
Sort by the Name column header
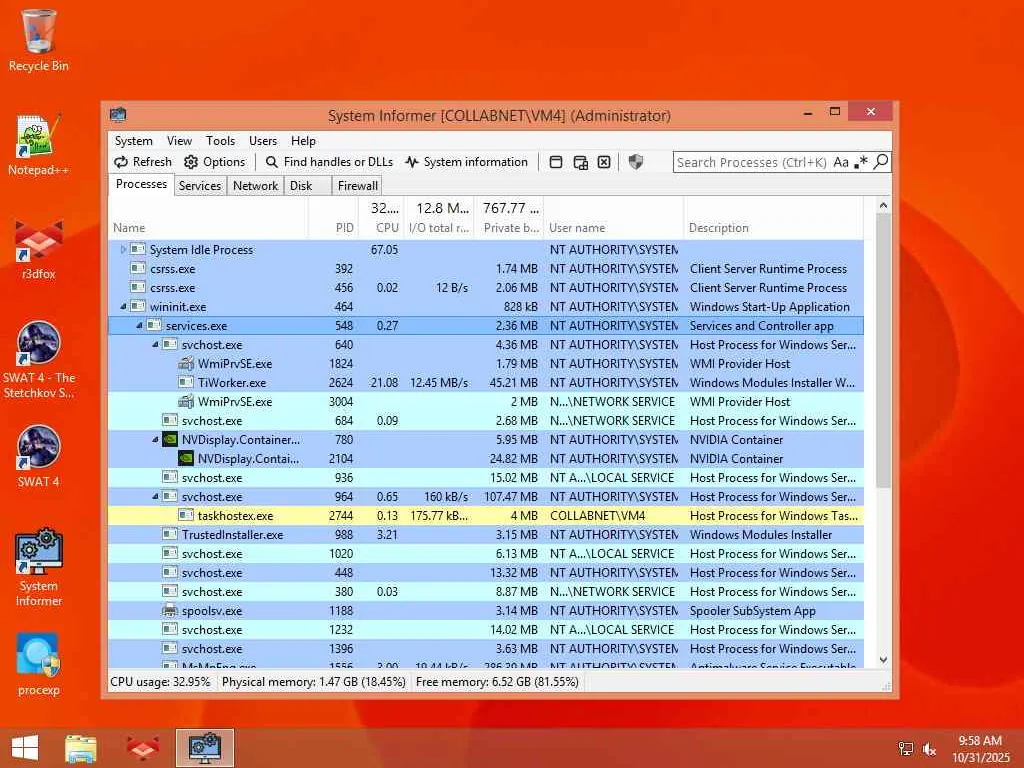click(x=208, y=217)
